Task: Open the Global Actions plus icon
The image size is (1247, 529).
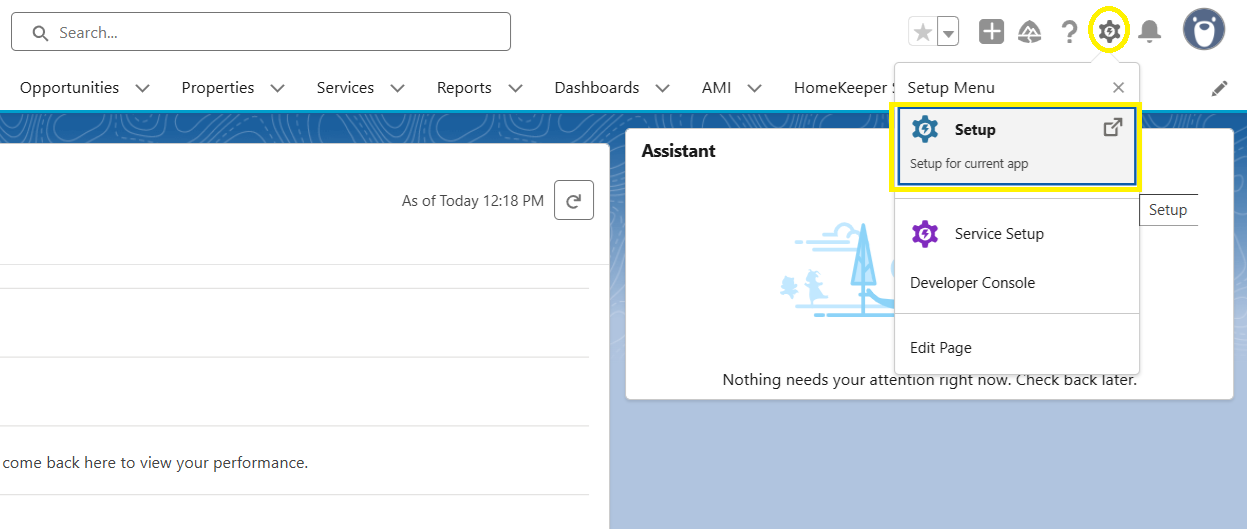Action: 991,32
